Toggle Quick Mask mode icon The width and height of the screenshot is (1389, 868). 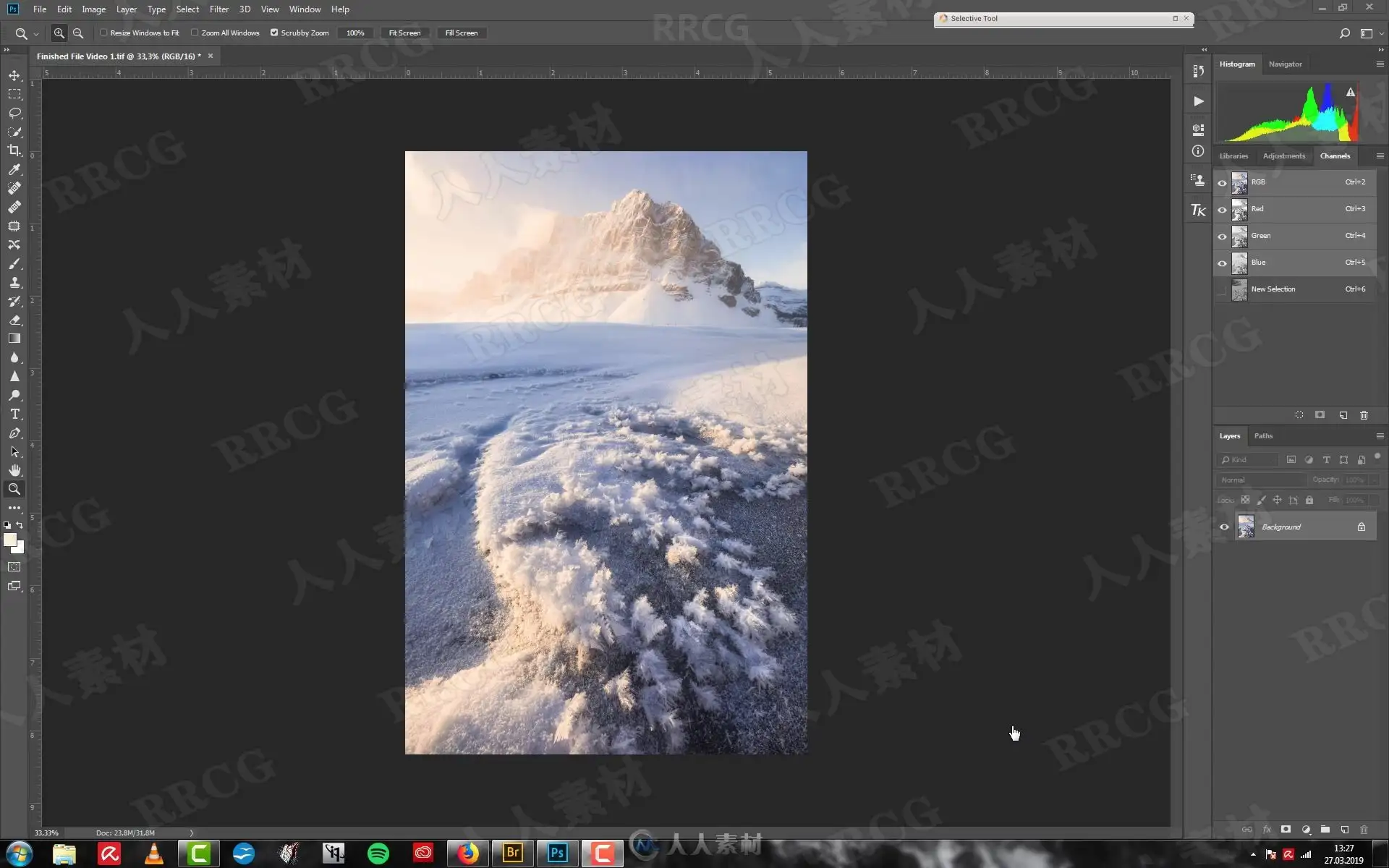(14, 567)
